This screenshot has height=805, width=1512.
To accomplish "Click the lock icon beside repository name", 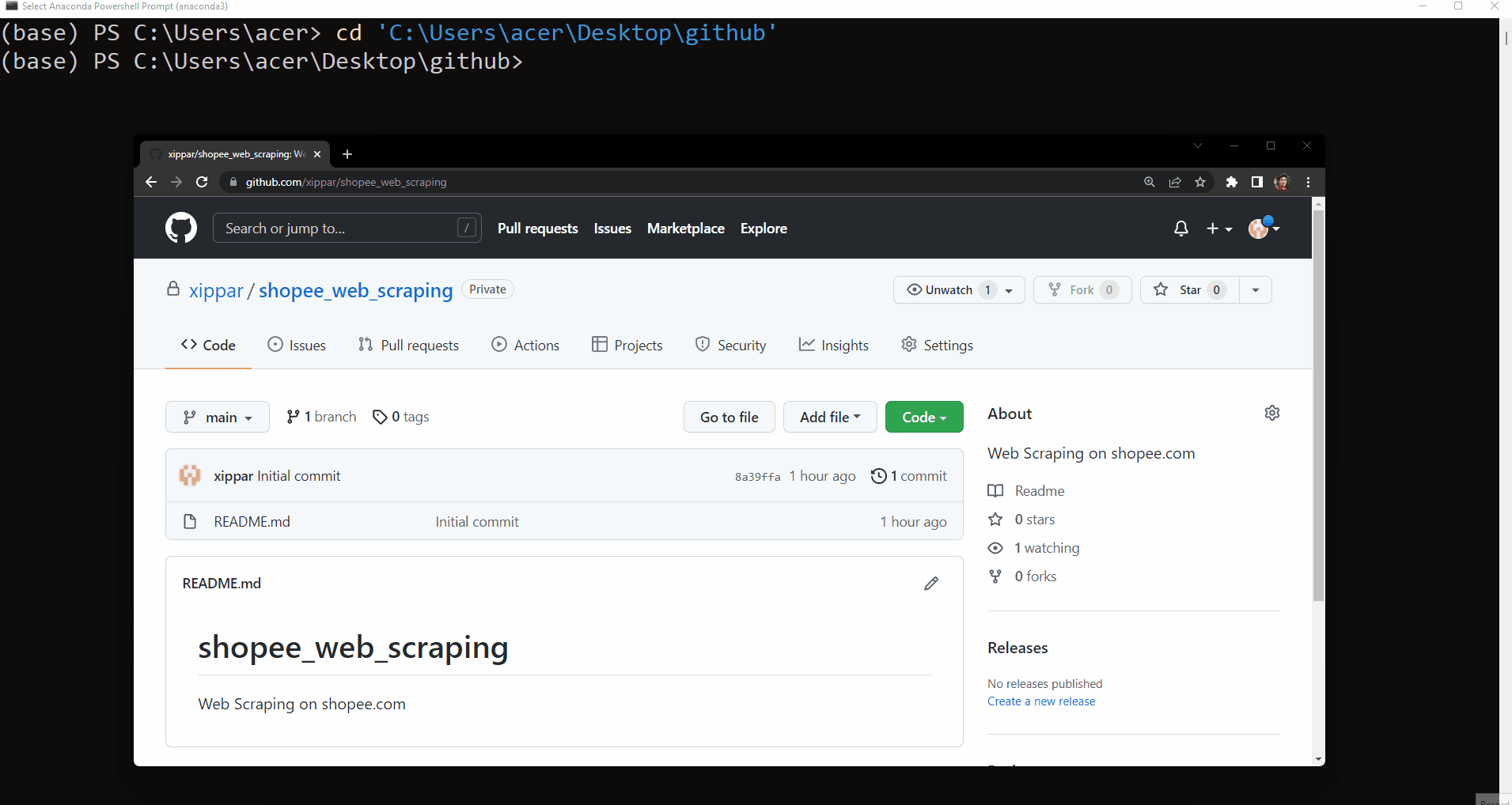I will pyautogui.click(x=172, y=289).
